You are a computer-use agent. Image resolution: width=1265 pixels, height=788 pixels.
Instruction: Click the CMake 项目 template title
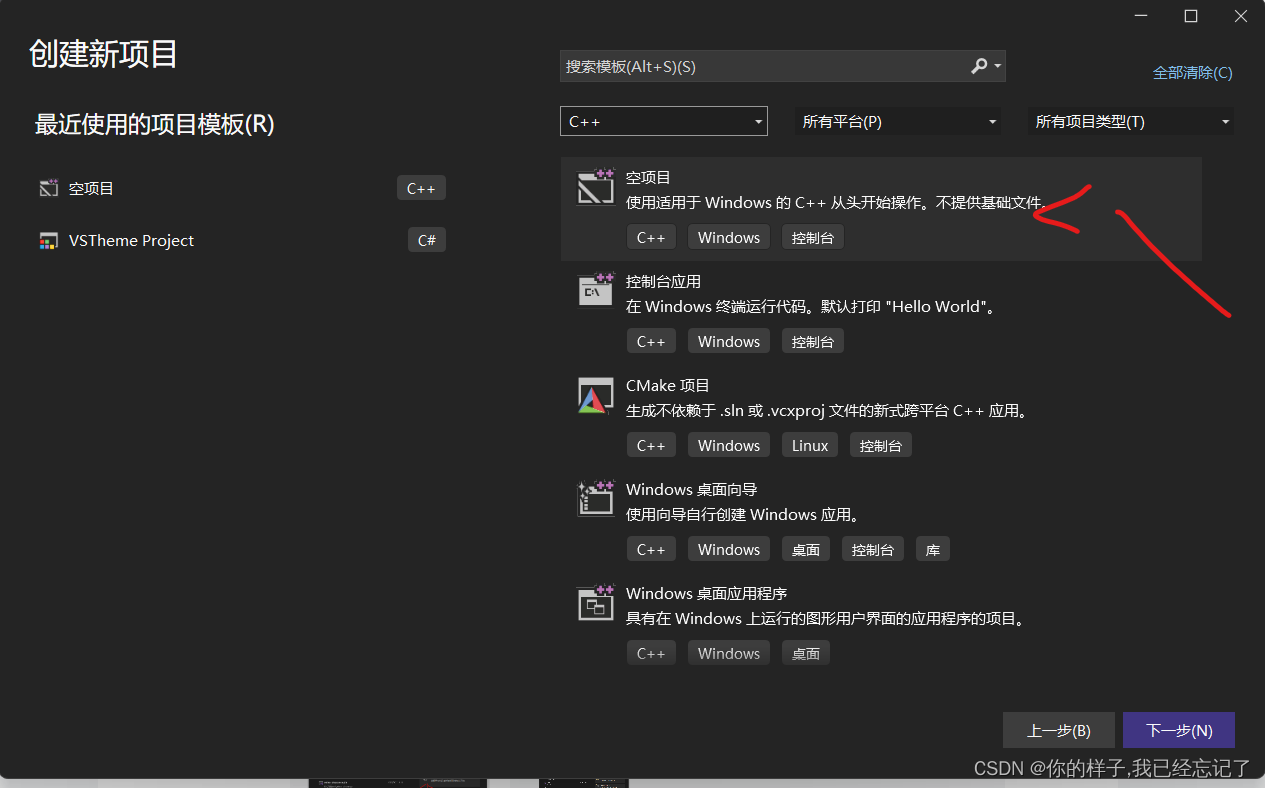point(668,385)
